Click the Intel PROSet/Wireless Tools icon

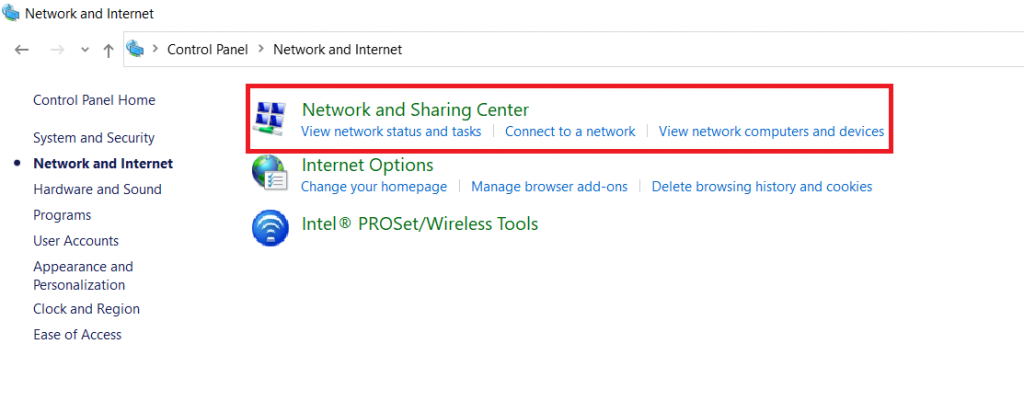pyautogui.click(x=270, y=228)
